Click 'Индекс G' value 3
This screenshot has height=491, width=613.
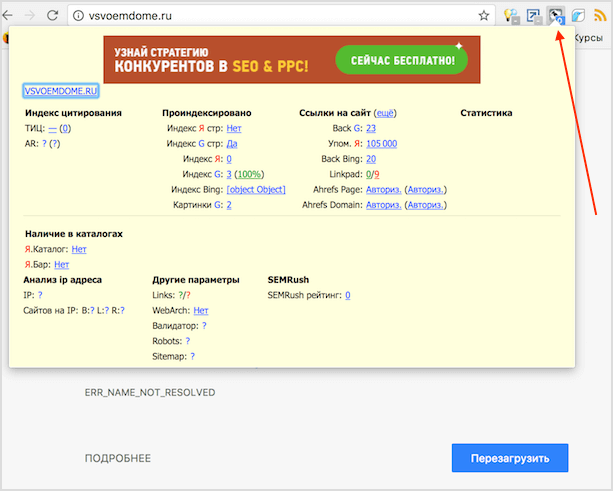coord(229,174)
